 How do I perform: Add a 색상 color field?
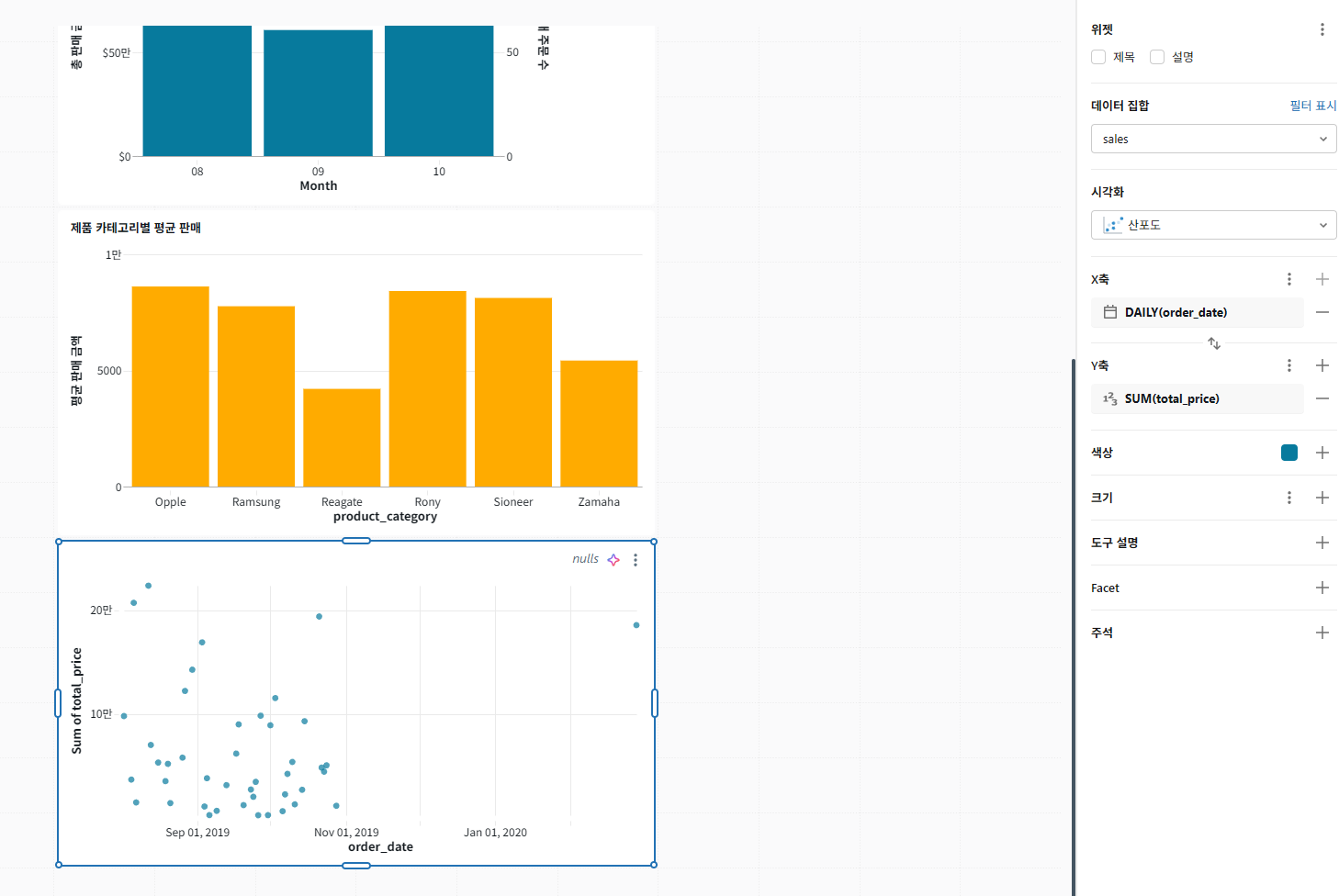[1322, 453]
